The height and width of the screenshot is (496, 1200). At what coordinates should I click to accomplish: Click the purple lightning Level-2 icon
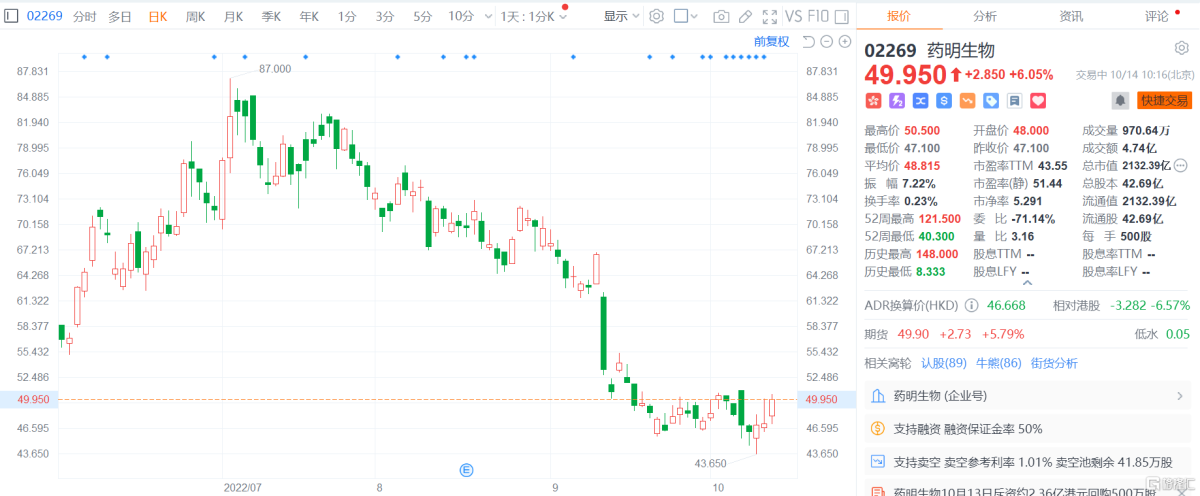[x=897, y=100]
